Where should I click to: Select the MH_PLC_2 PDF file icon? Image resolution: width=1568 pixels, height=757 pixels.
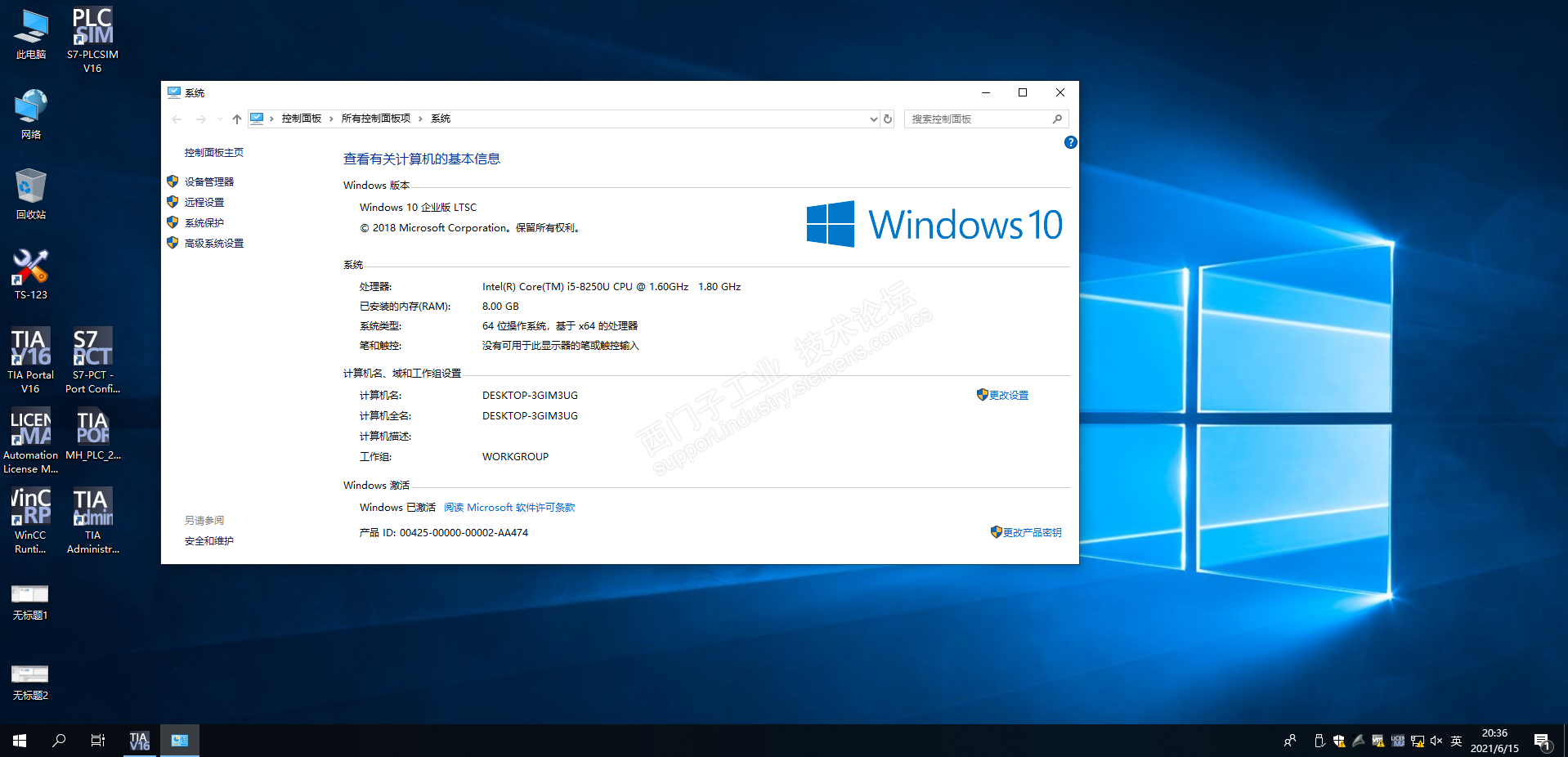[x=92, y=434]
